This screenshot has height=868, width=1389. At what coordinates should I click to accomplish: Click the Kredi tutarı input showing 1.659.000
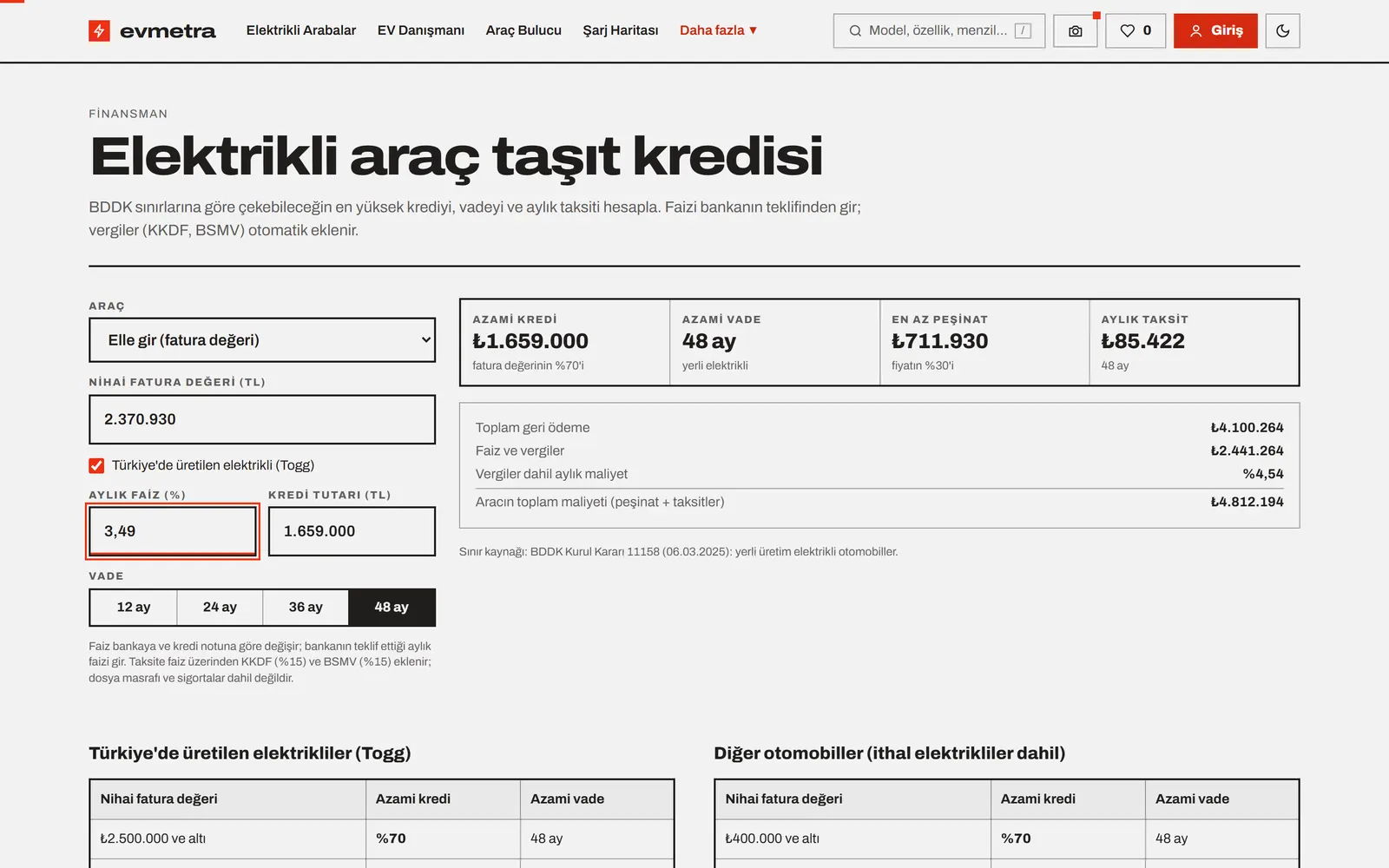(352, 531)
